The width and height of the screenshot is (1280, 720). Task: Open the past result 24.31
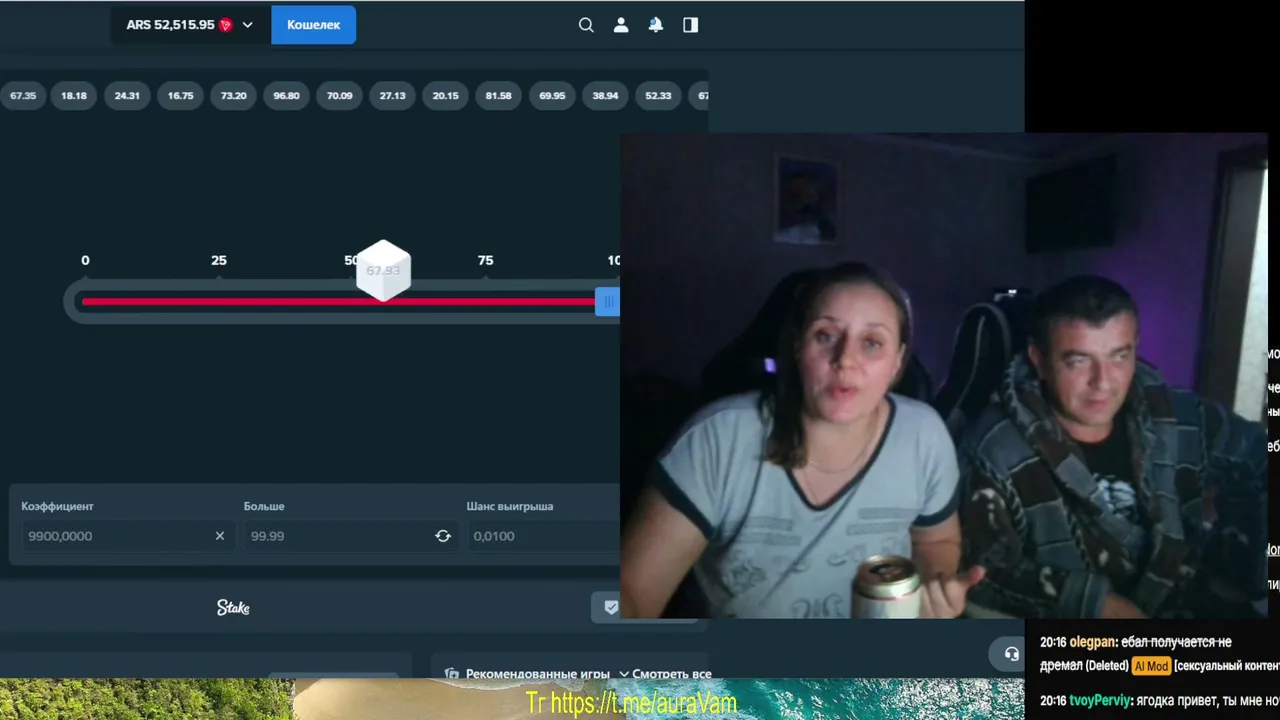click(127, 96)
